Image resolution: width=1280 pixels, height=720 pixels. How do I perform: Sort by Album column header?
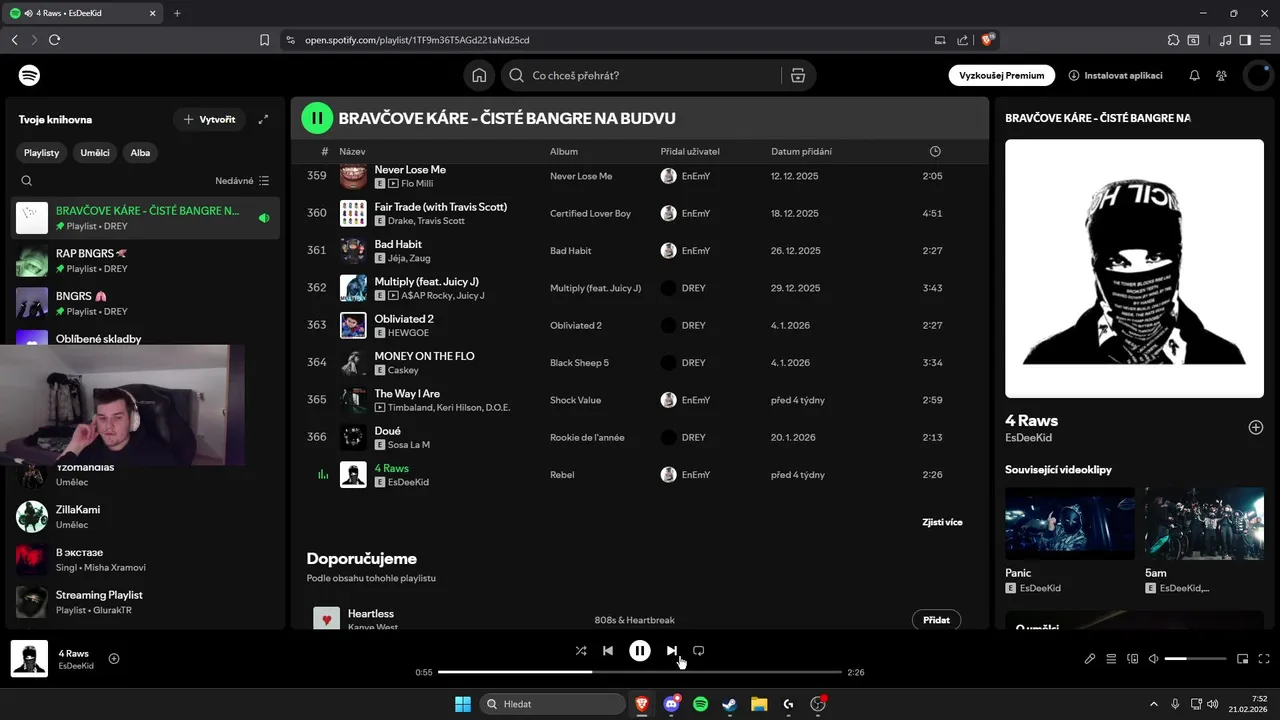point(564,151)
